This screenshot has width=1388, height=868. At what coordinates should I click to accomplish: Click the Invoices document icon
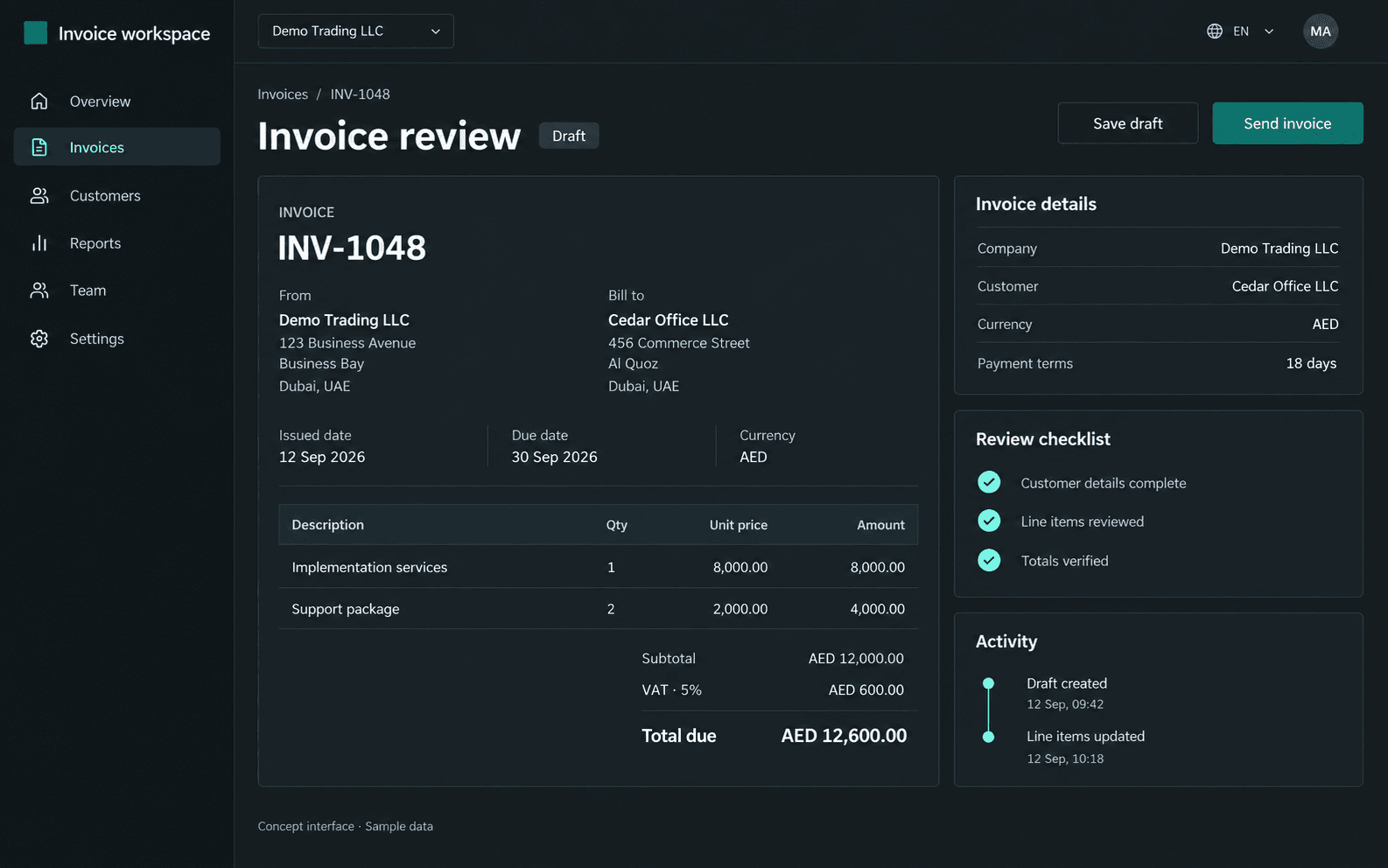pos(39,147)
